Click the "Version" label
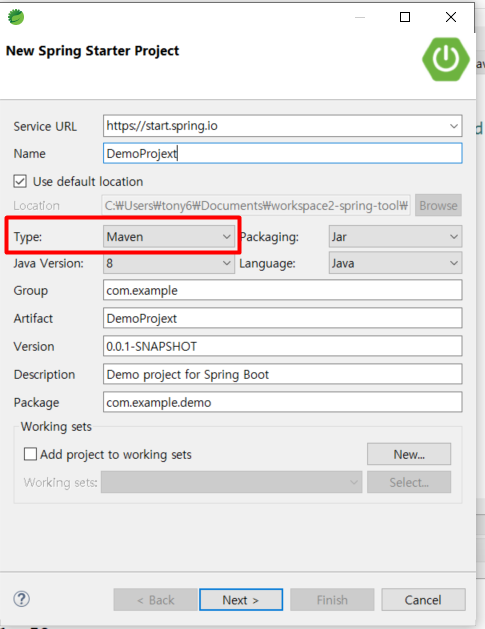 (34, 347)
